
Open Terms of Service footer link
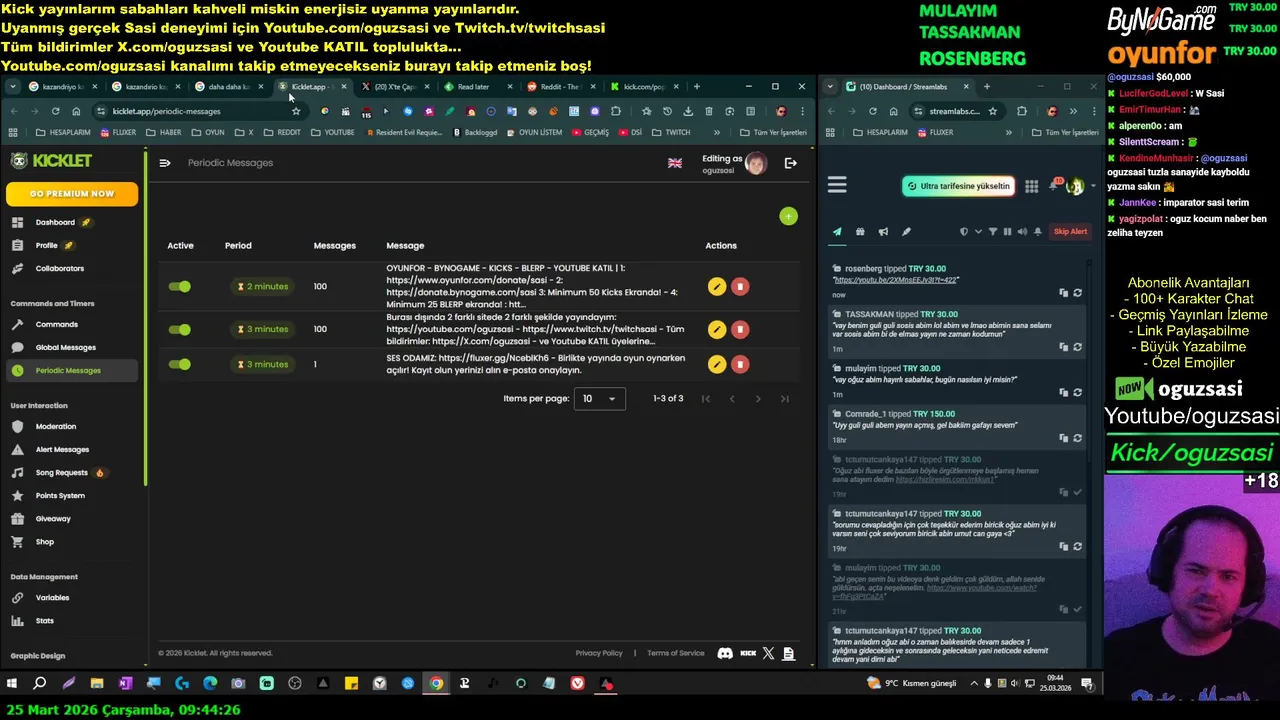click(x=675, y=653)
